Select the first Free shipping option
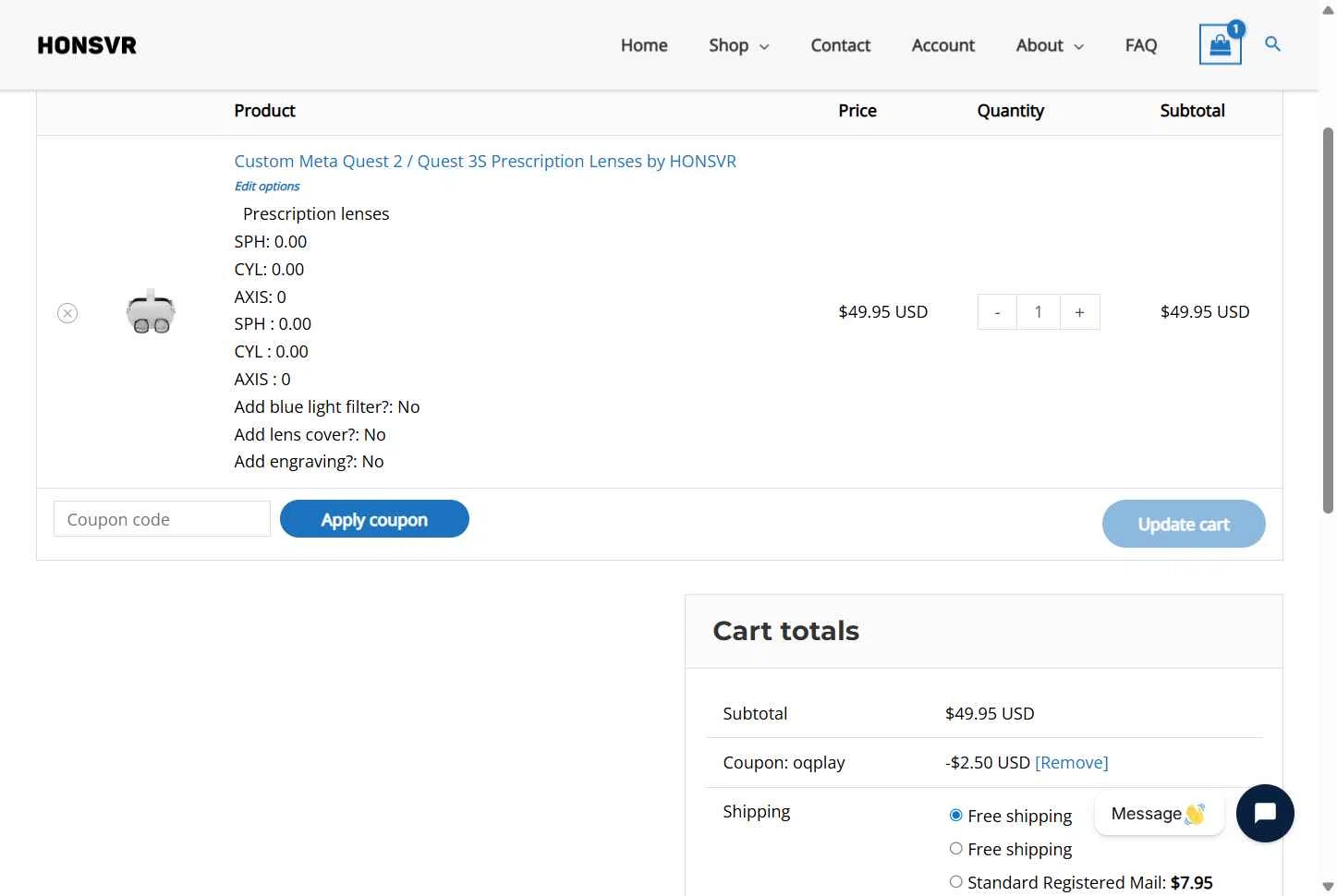Image resolution: width=1337 pixels, height=896 pixels. click(956, 815)
